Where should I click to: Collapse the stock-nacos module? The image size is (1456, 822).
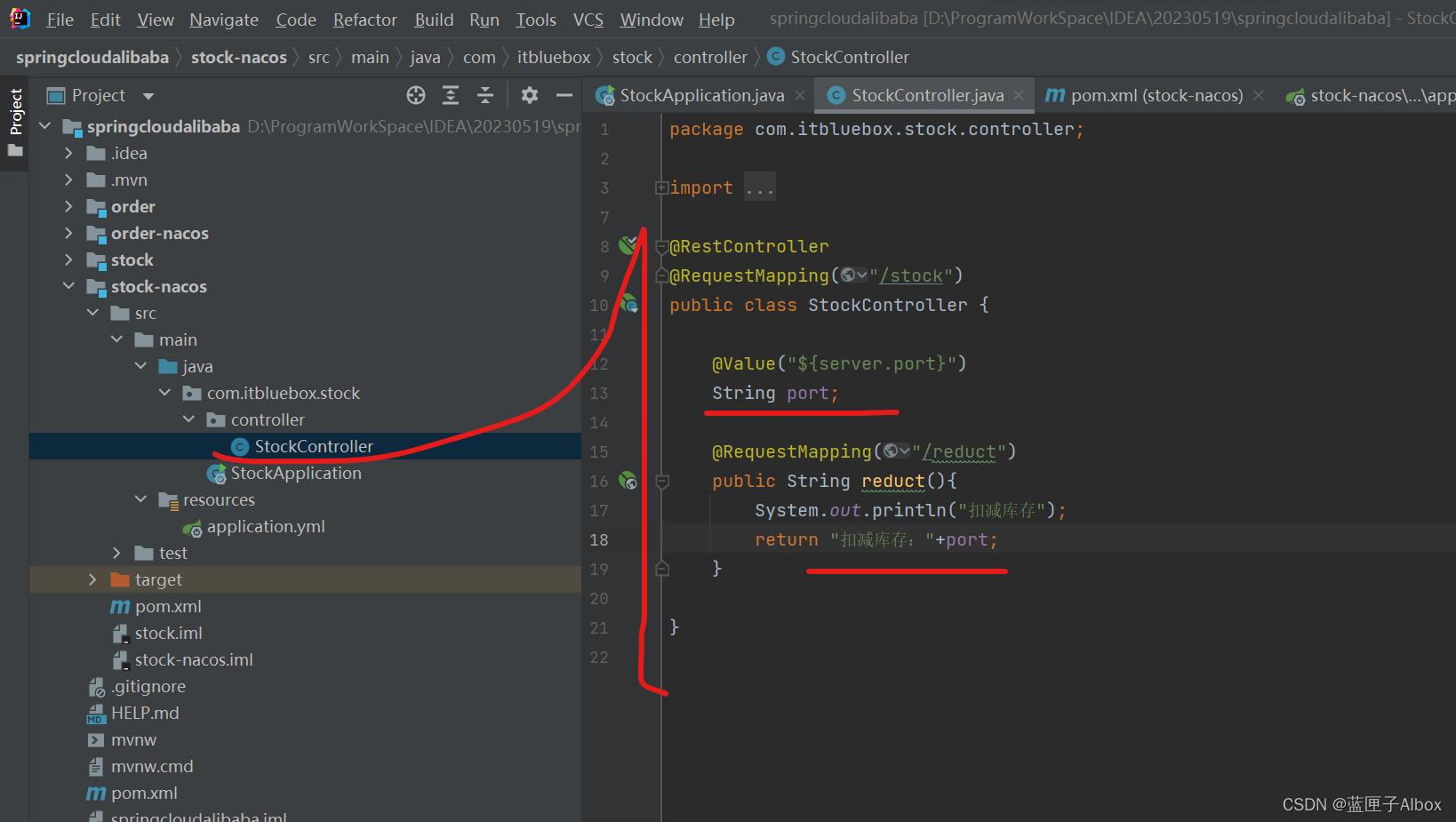pyautogui.click(x=69, y=286)
